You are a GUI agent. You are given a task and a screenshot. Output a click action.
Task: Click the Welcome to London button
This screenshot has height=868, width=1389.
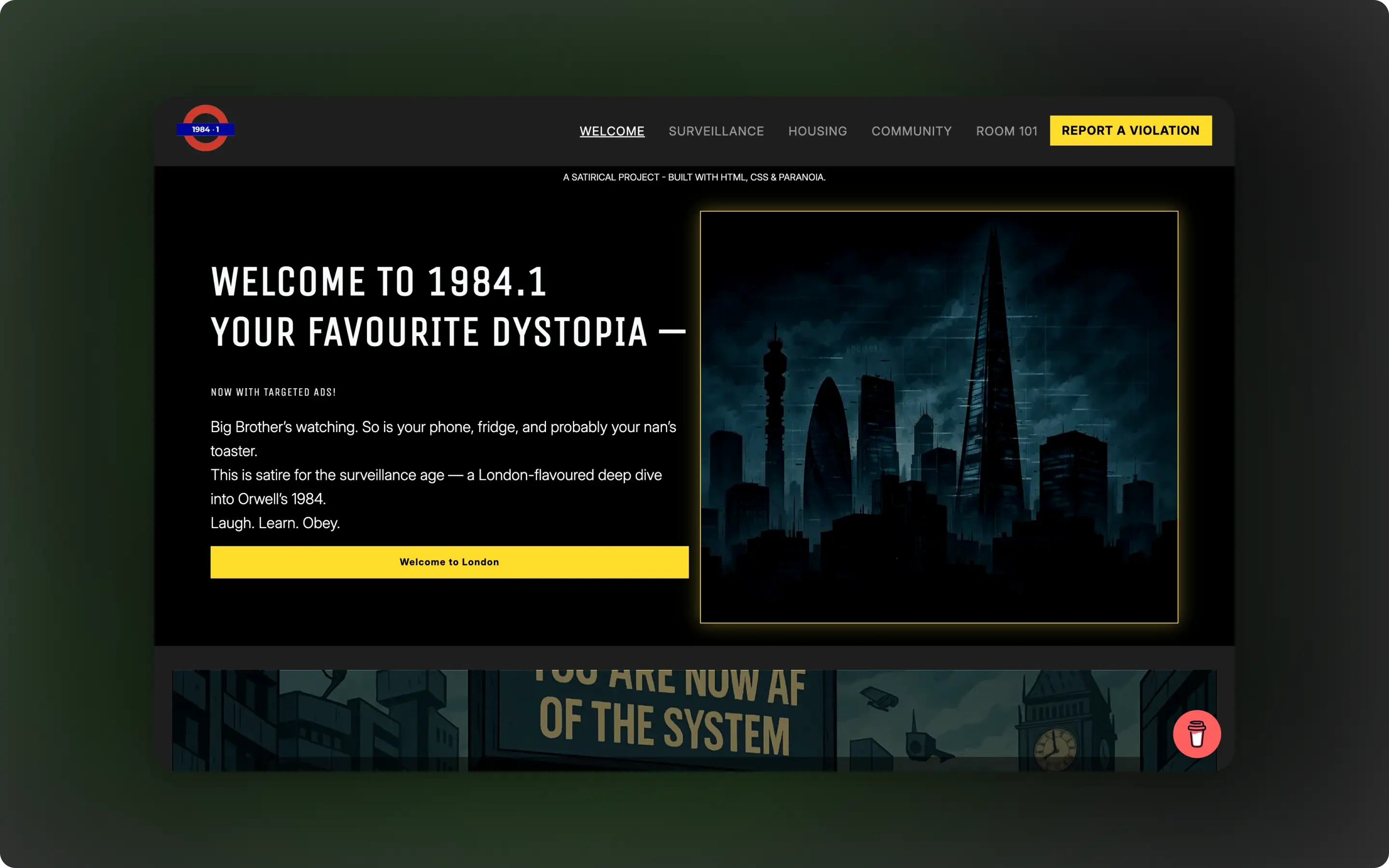pyautogui.click(x=449, y=561)
